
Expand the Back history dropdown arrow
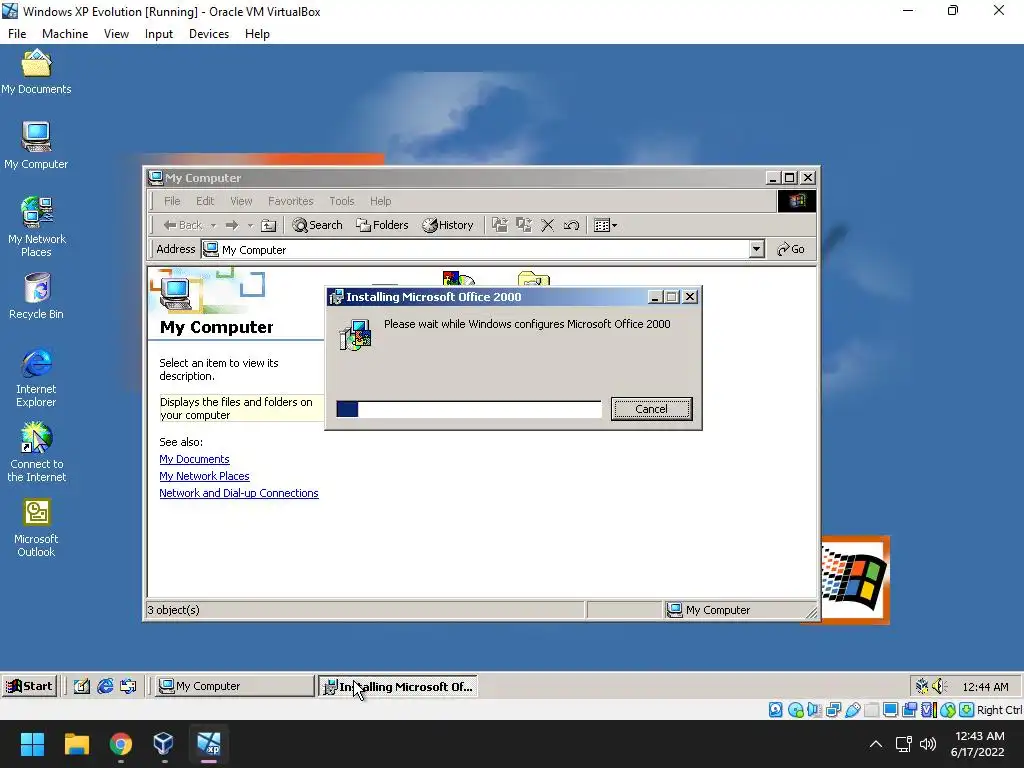(x=213, y=225)
